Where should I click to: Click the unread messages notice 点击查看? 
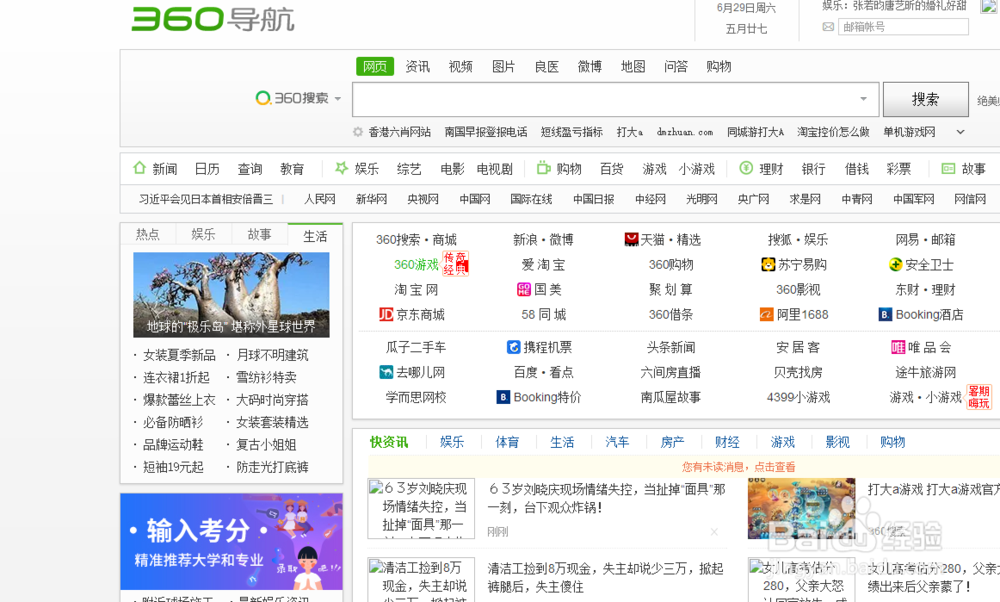tap(739, 467)
